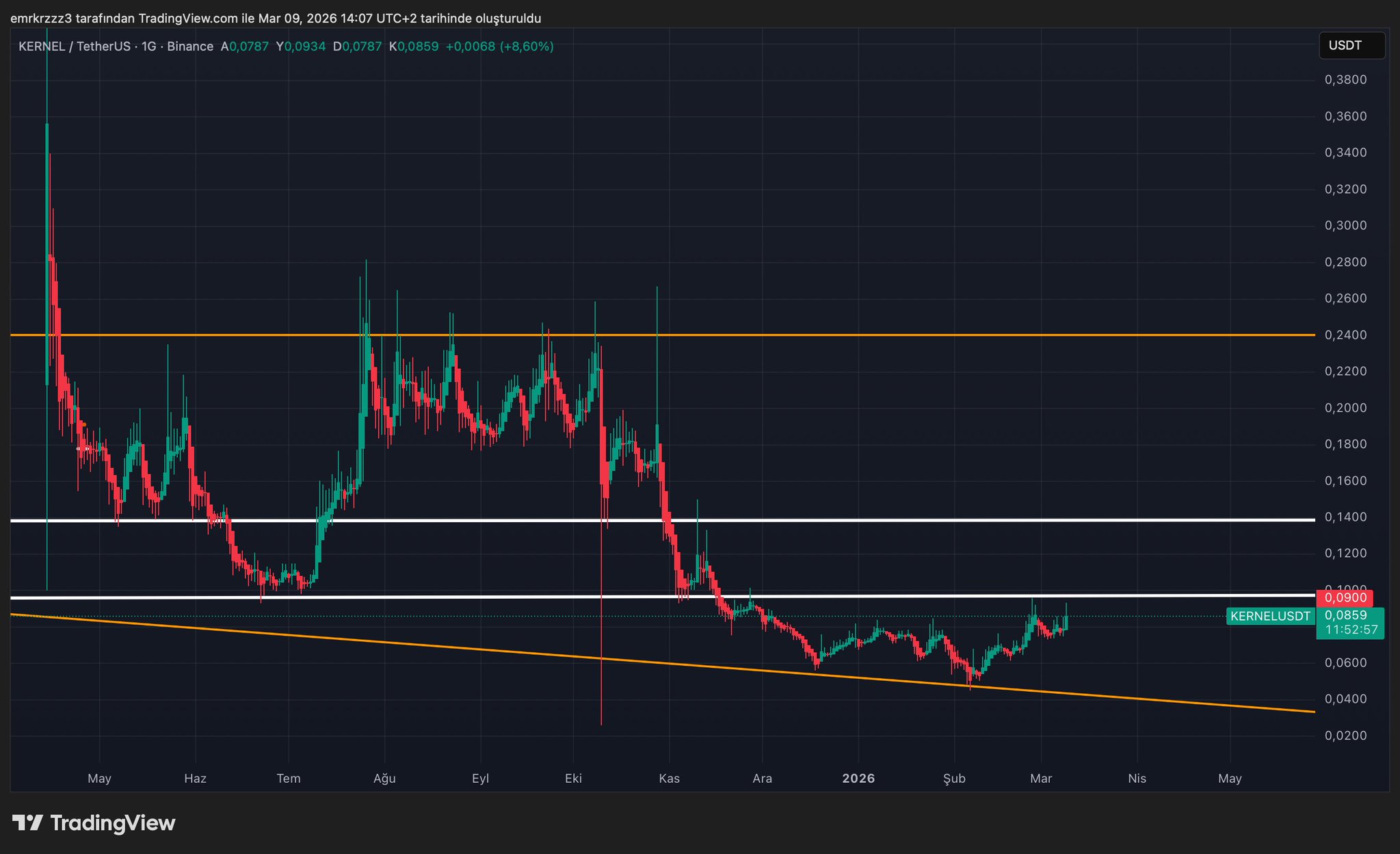Click the 2026 label on the time axis
Screen dimensions: 1400x854
(858, 778)
